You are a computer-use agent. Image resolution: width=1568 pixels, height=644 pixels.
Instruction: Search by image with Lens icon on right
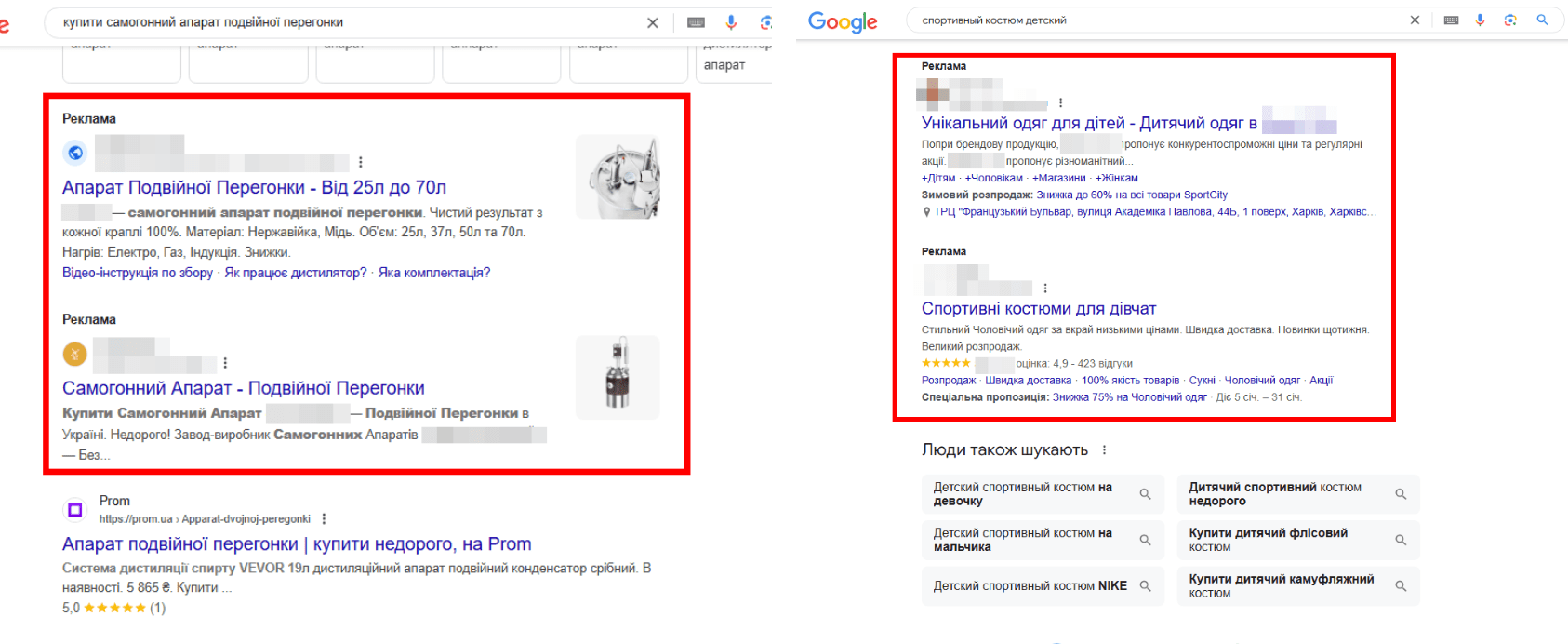[x=1510, y=20]
